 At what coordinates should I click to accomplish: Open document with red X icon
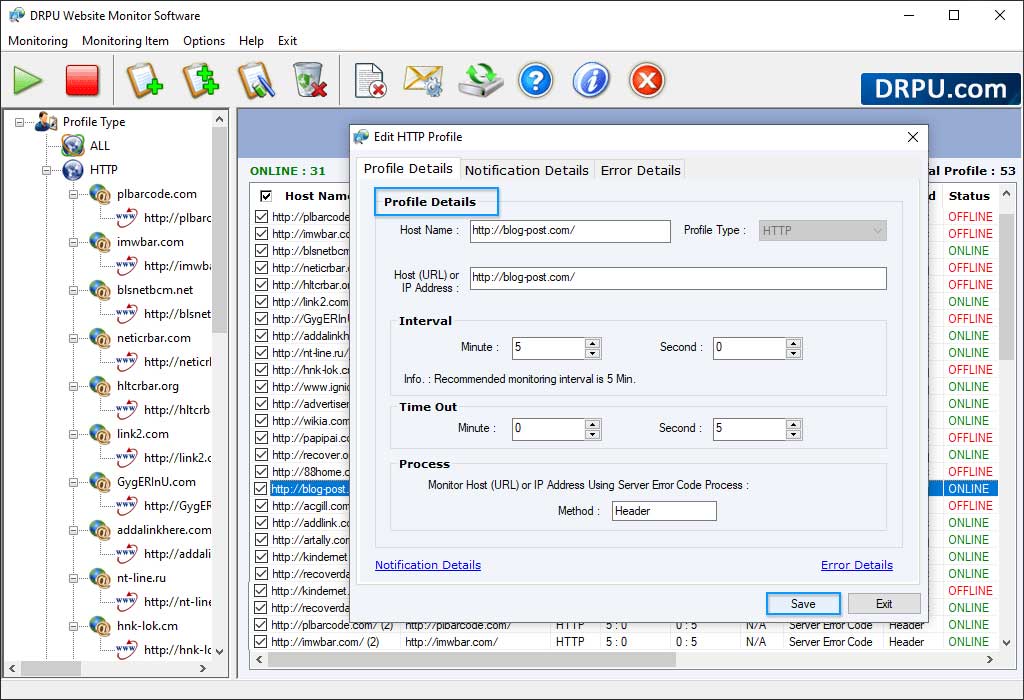coord(370,81)
